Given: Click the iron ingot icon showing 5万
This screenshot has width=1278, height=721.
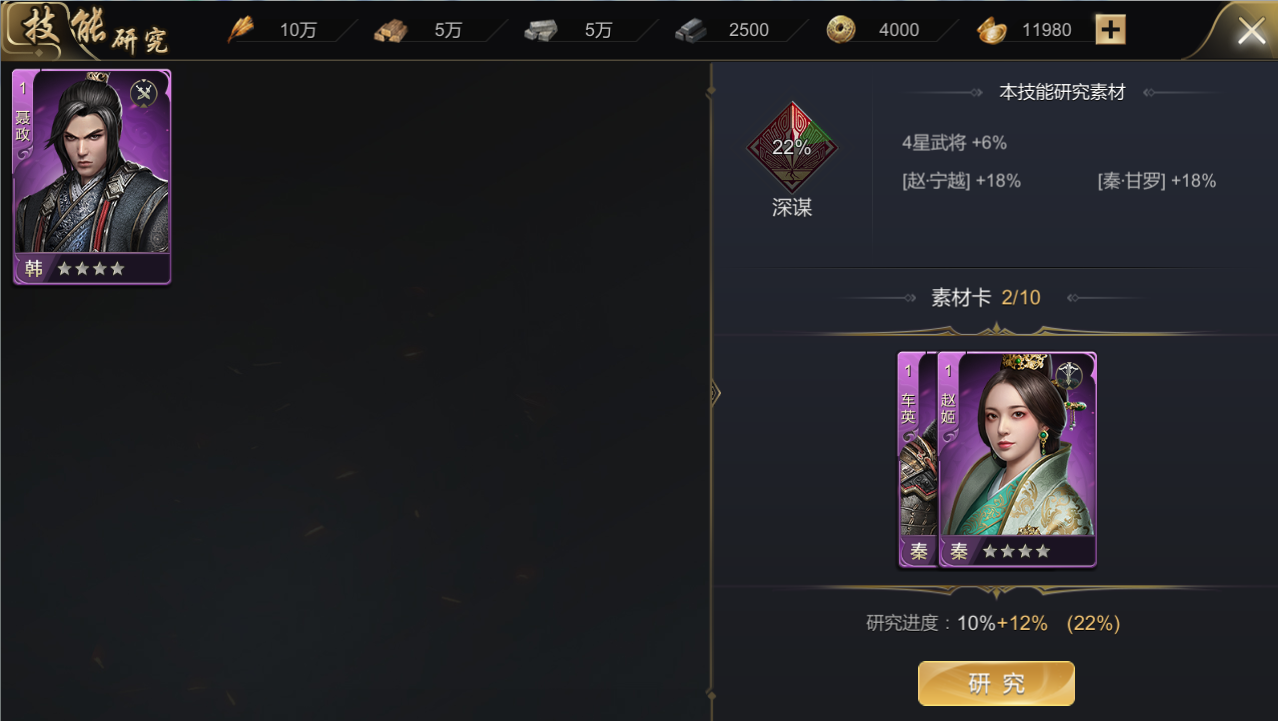Looking at the screenshot, I should point(541,31).
